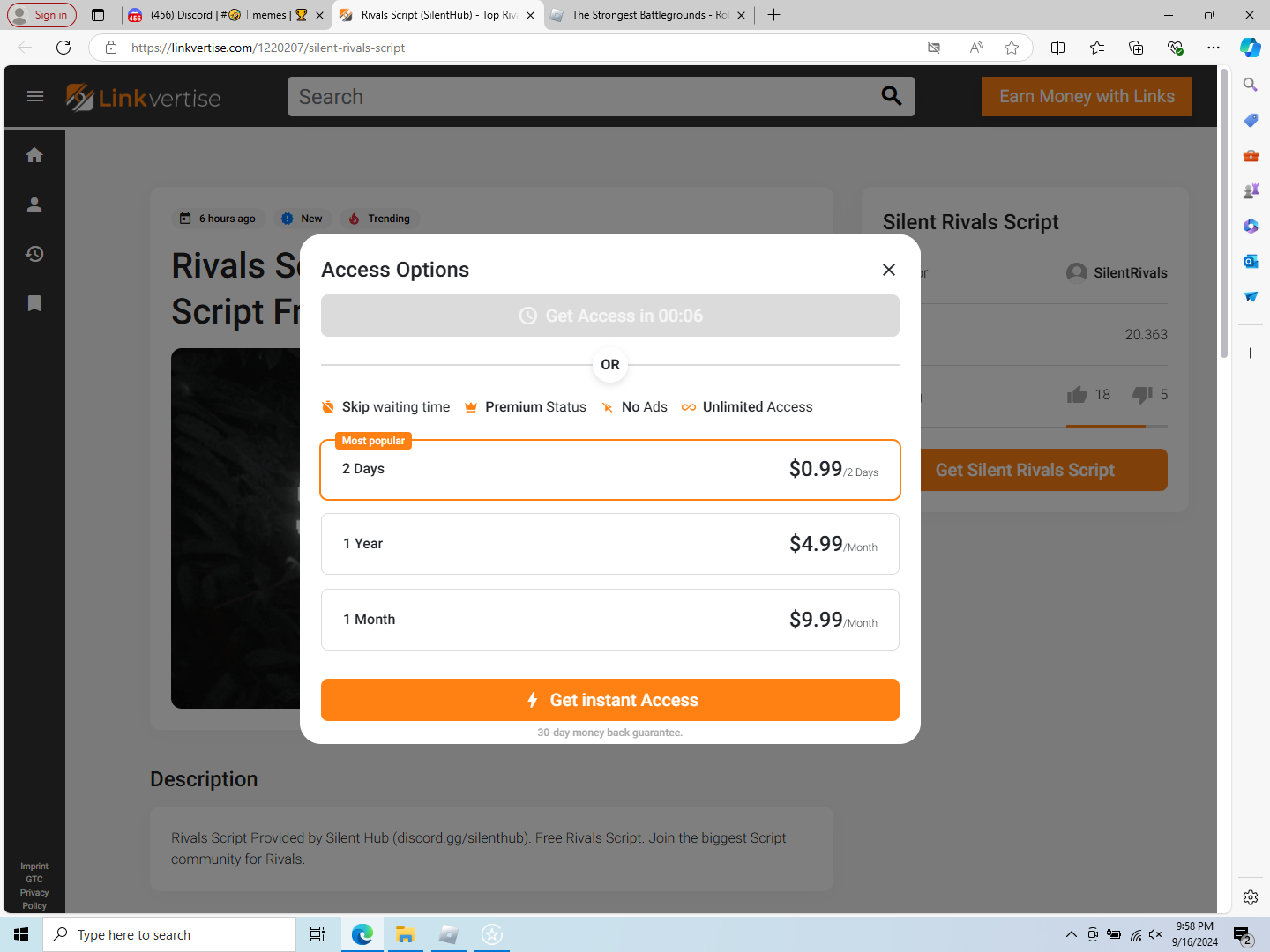Click the taskbar search box
The width and height of the screenshot is (1270, 952).
169,934
